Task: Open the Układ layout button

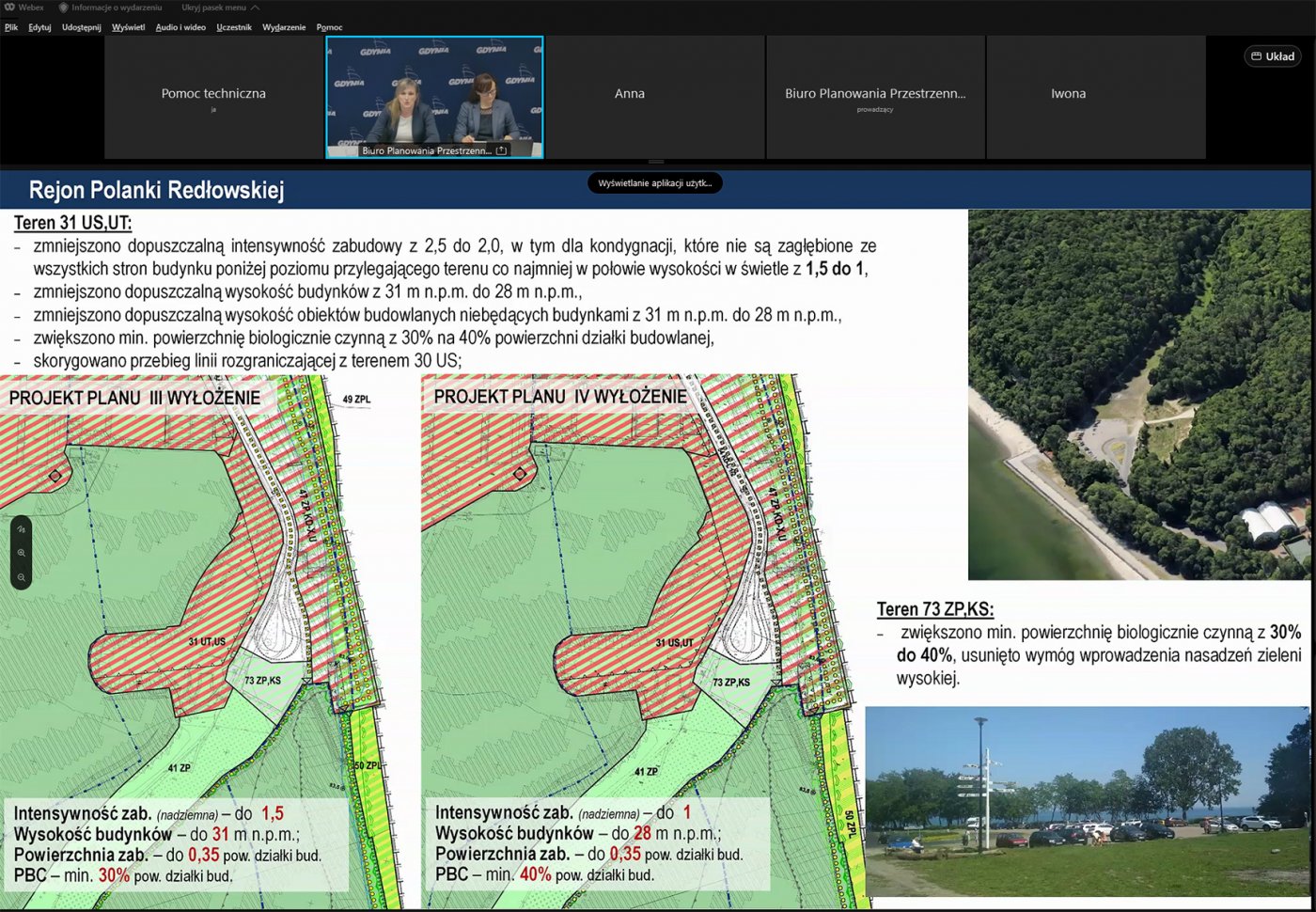Action: (x=1273, y=56)
